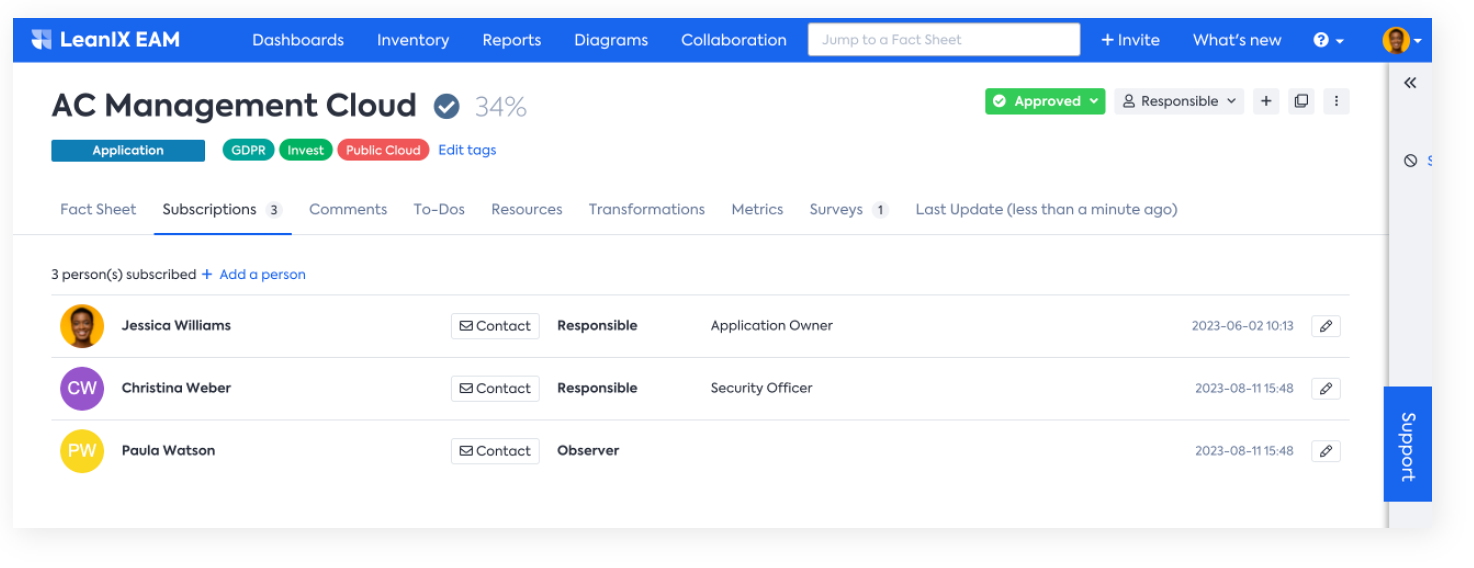Viewport: 1474px width, 568px height.
Task: Click the AC Management Cloud title
Action: (234, 105)
